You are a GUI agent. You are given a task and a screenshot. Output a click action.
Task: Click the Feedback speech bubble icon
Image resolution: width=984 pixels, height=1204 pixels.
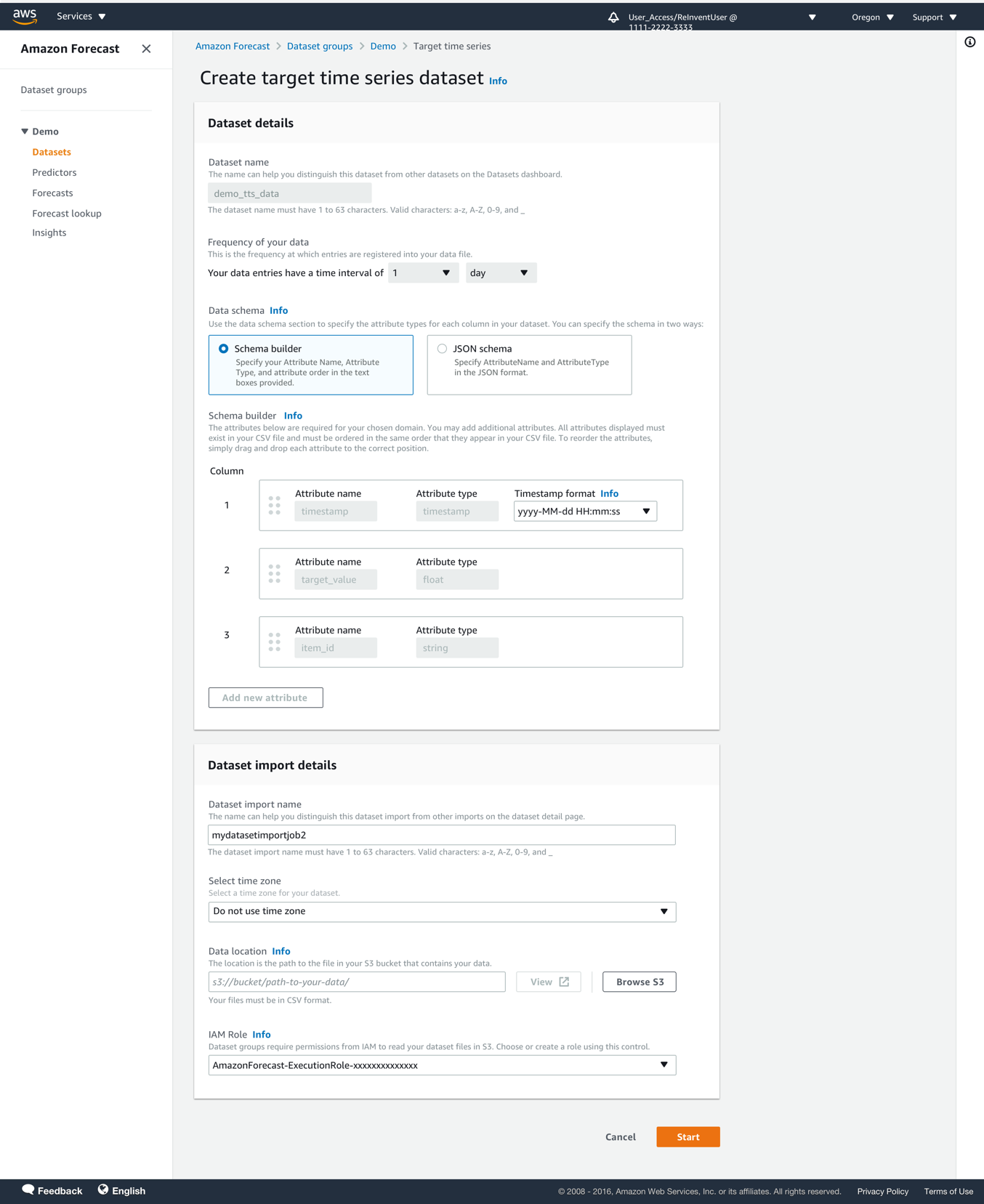pyautogui.click(x=28, y=1189)
